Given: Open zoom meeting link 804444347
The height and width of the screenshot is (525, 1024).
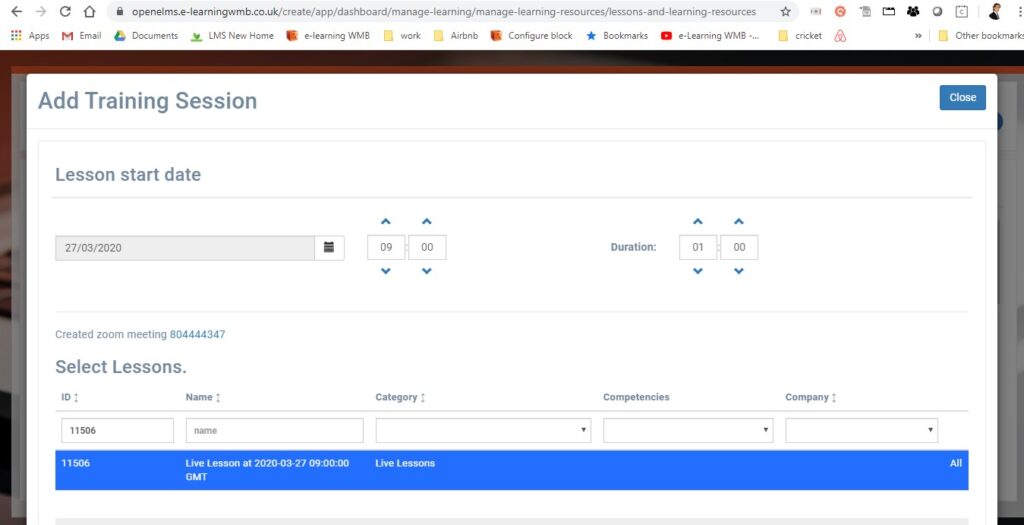Looking at the screenshot, I should [197, 334].
